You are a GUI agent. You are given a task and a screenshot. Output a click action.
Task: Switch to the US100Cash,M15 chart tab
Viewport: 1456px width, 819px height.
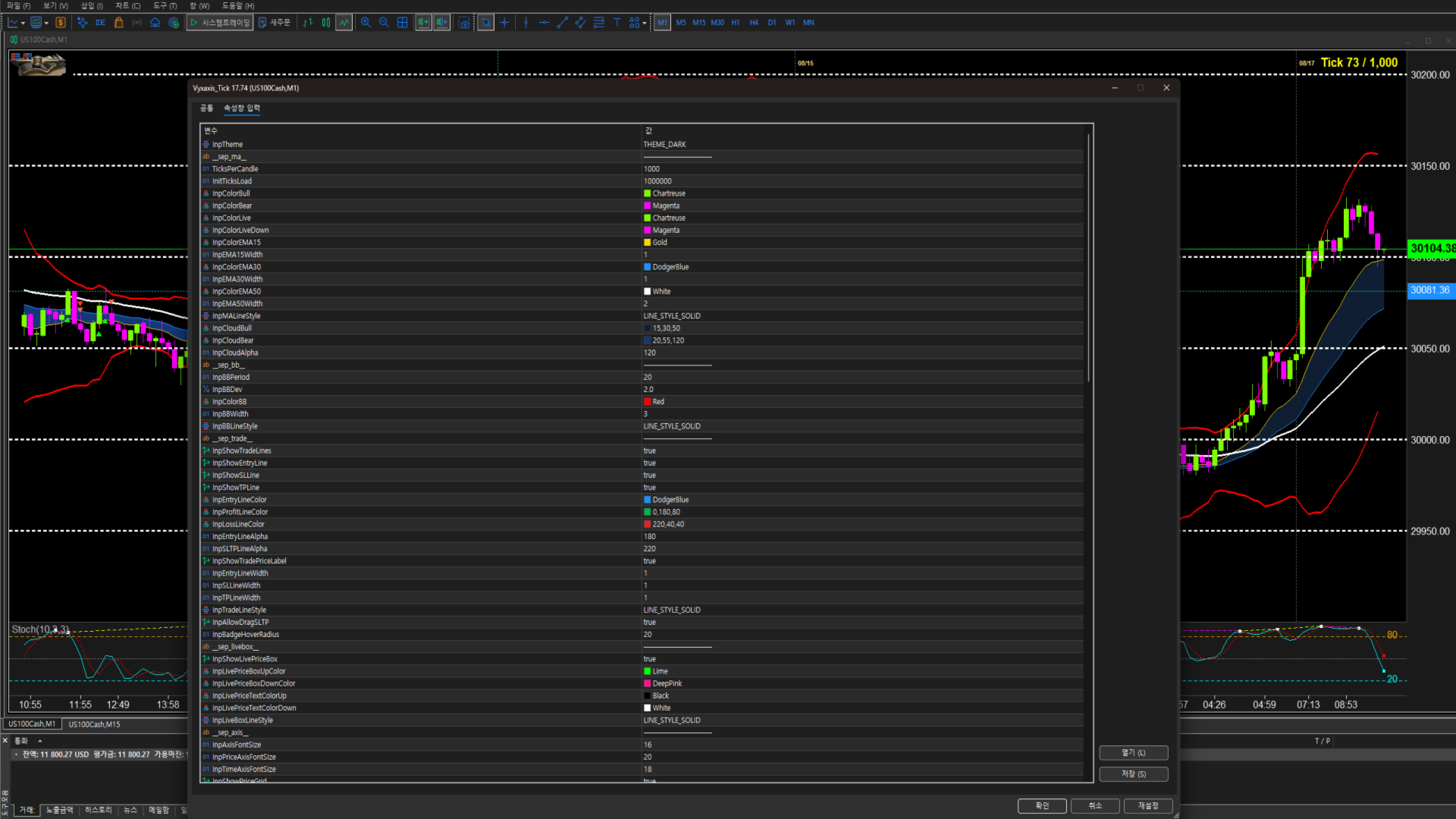tap(94, 724)
